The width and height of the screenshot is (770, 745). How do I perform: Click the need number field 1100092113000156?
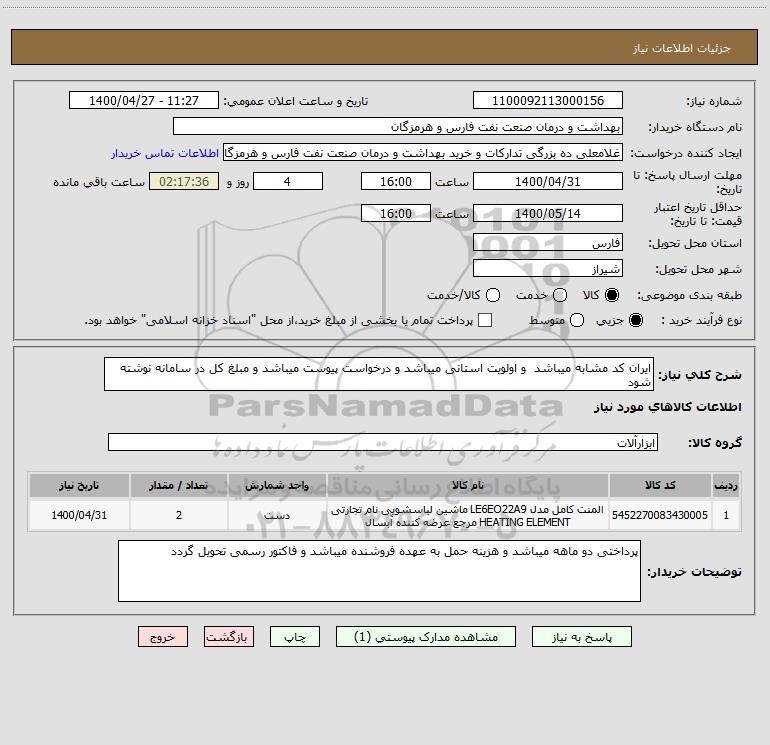click(548, 100)
